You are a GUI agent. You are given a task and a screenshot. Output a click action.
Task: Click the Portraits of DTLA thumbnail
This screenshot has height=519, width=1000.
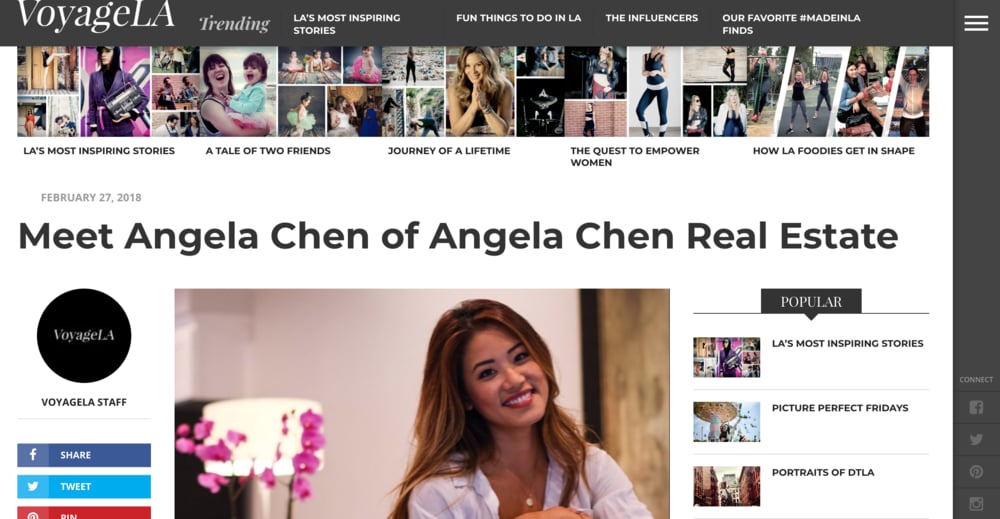pyautogui.click(x=726, y=486)
